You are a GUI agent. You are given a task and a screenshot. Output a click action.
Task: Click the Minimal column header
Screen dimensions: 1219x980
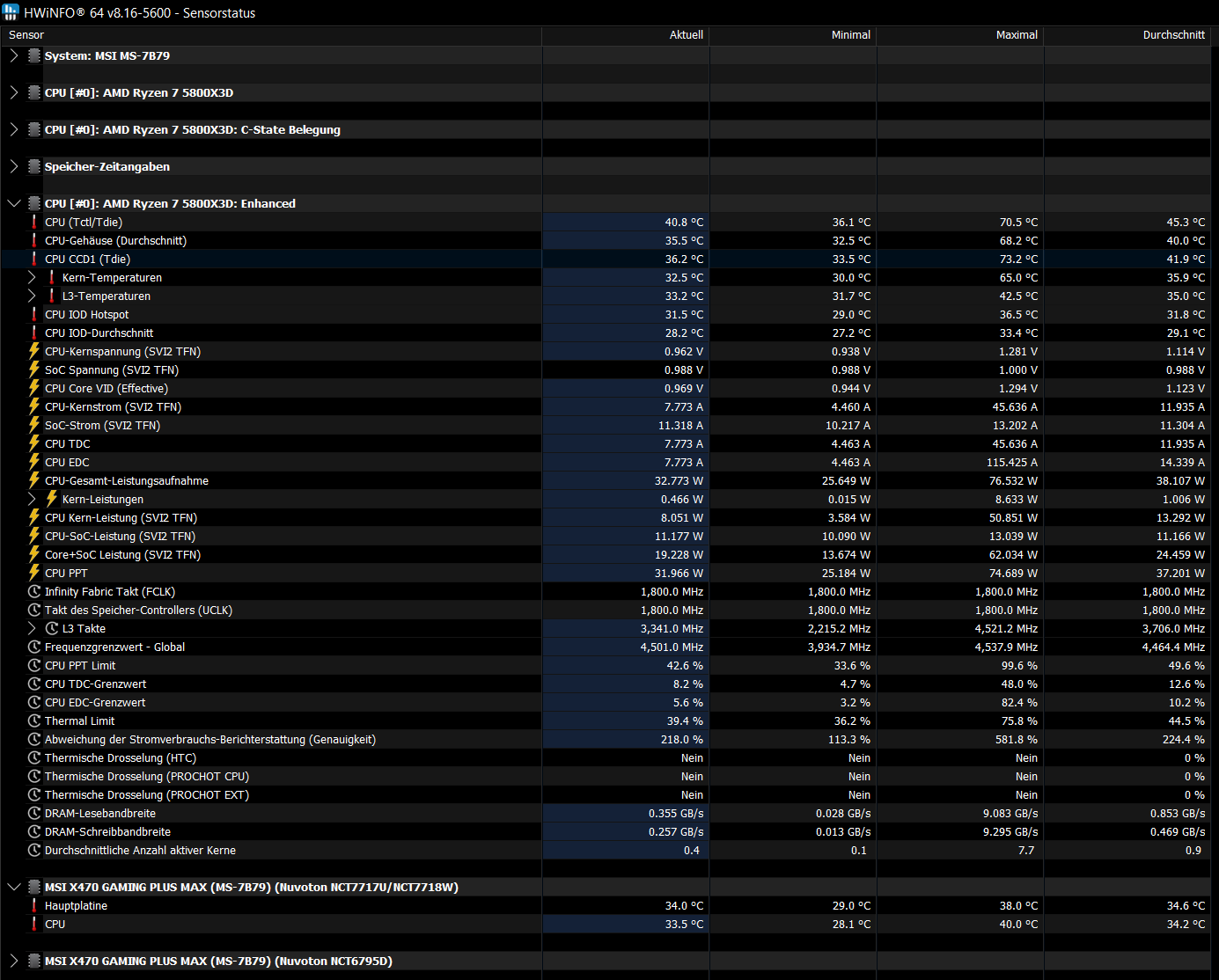(793, 35)
